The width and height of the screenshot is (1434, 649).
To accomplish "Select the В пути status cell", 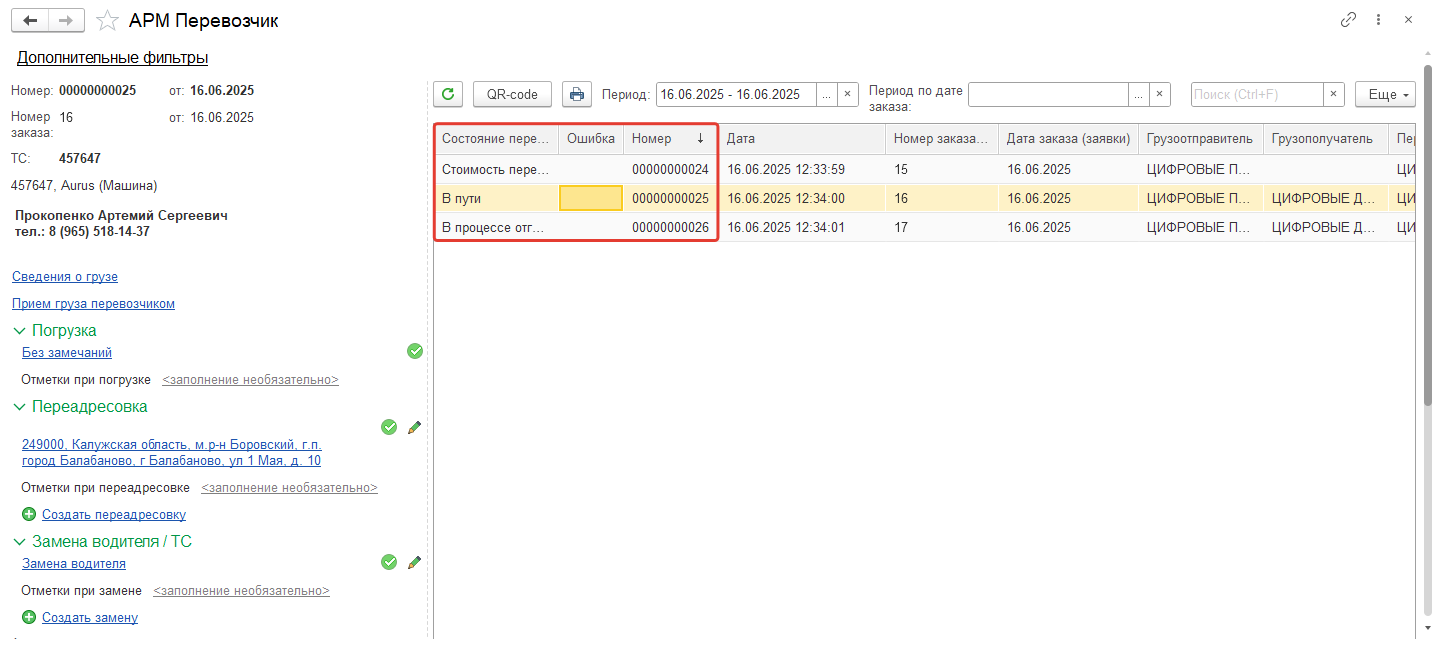I will pos(496,199).
